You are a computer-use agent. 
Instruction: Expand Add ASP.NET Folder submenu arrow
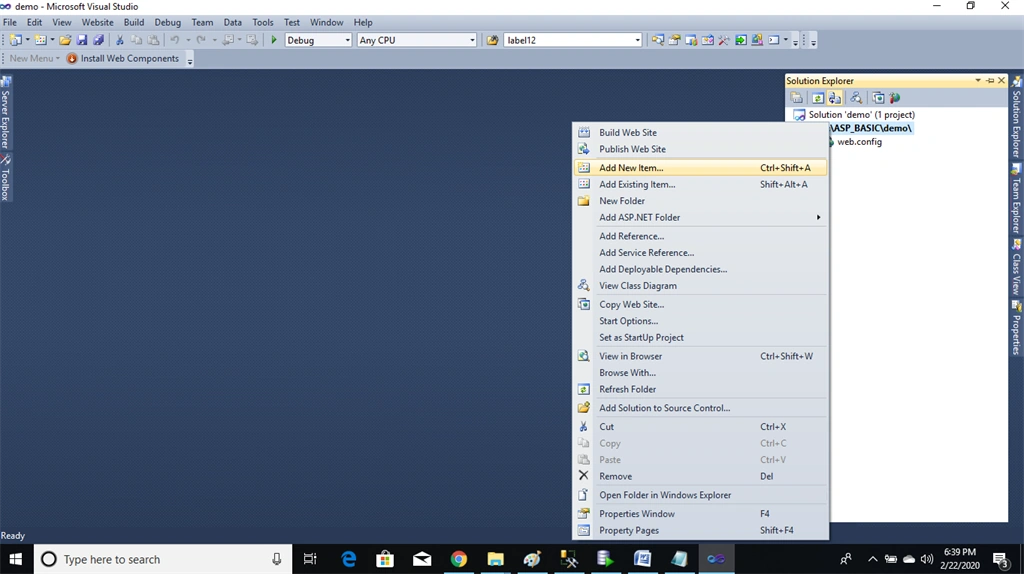pyautogui.click(x=818, y=217)
